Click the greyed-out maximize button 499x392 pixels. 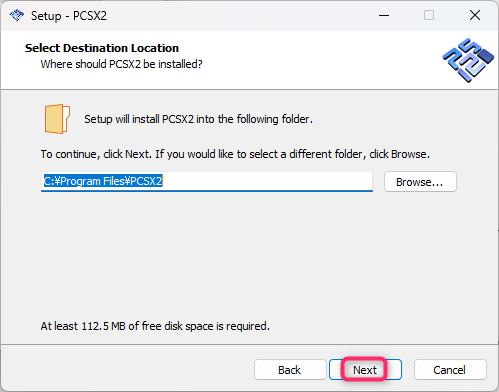click(429, 15)
